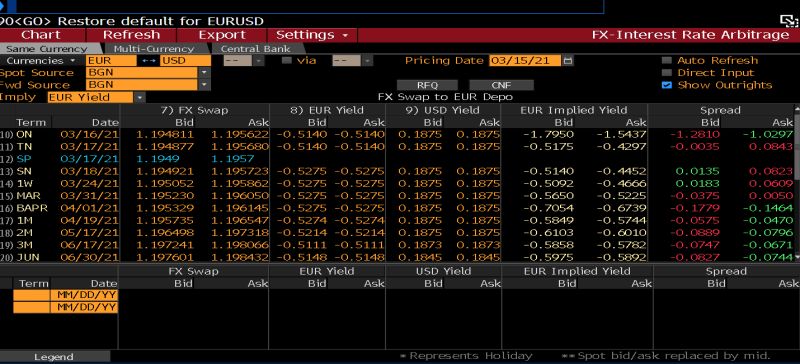The image size is (800, 364).
Task: Click the date 04/19/21 in 1M row
Action: point(89,221)
